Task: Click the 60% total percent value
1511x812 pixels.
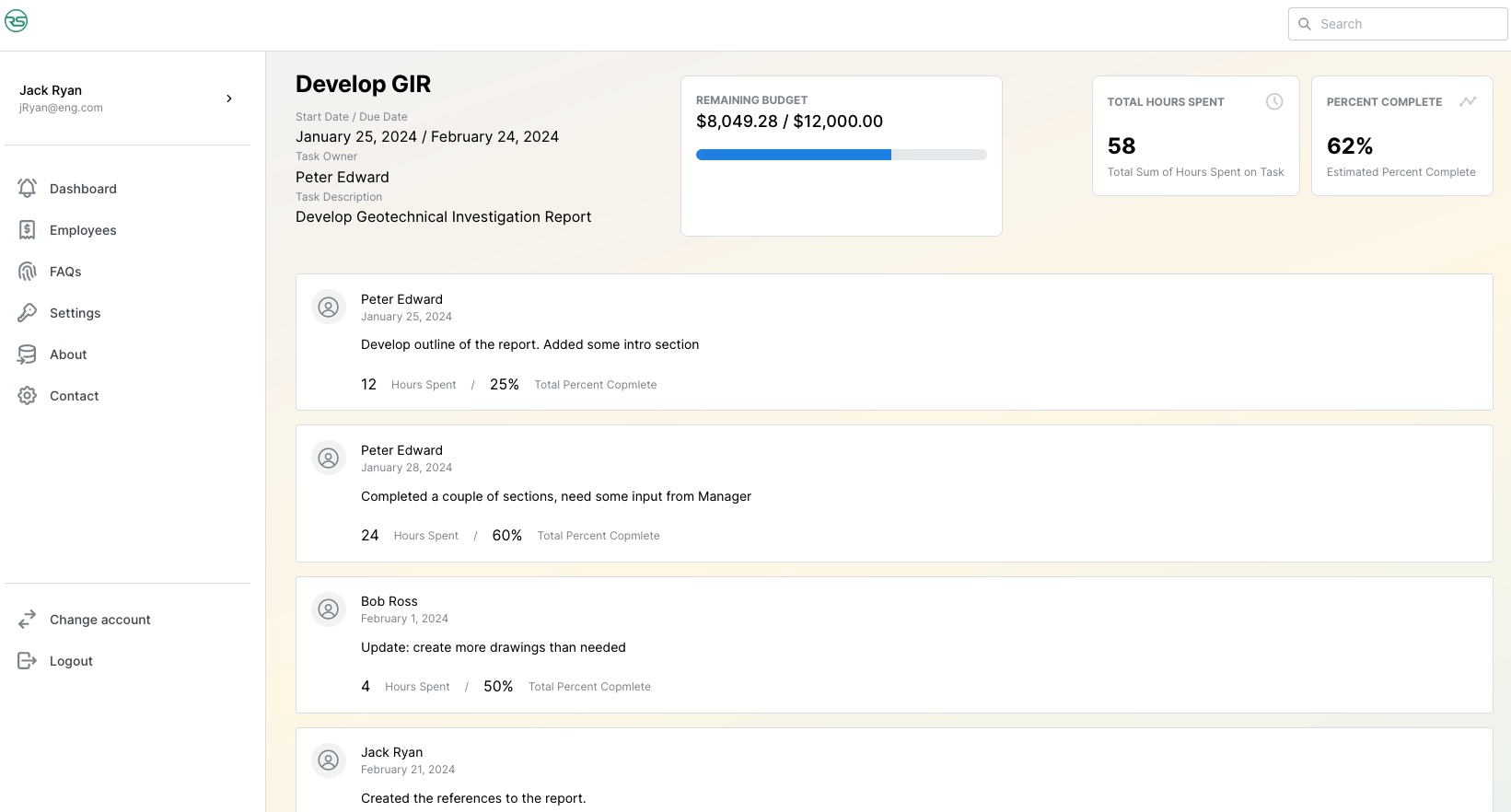Action: point(507,535)
